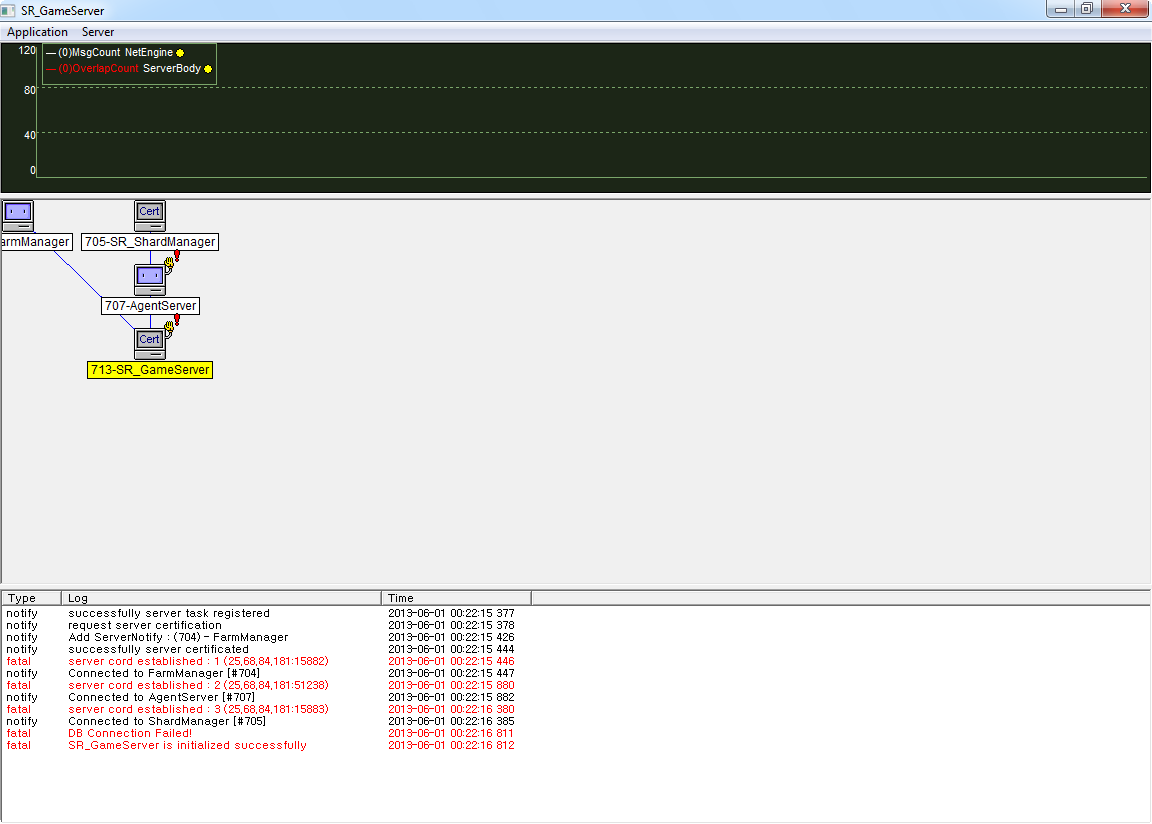This screenshot has height=824, width=1152.
Task: Sort log by the Type column header
Action: (30, 598)
